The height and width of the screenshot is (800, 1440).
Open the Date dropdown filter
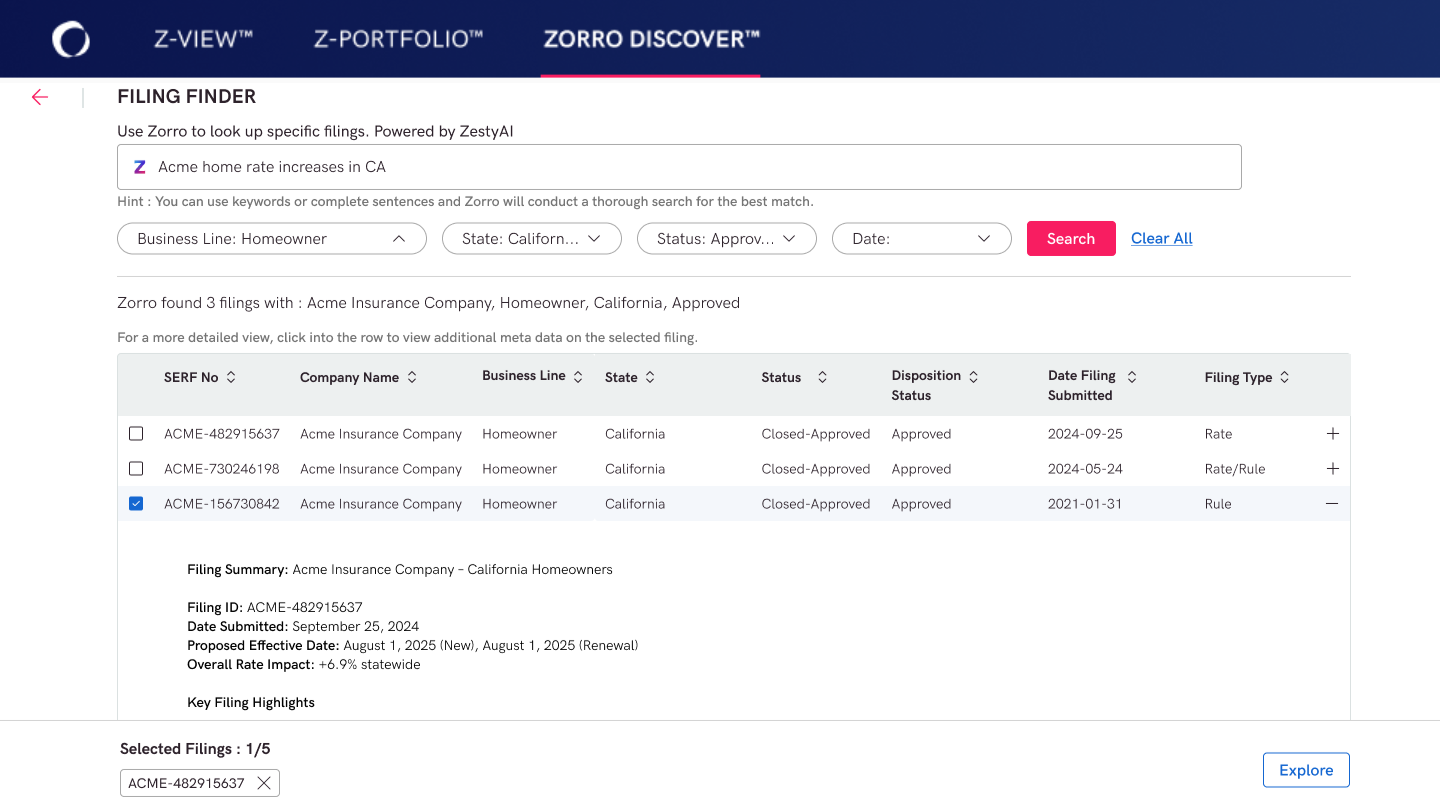pos(922,239)
